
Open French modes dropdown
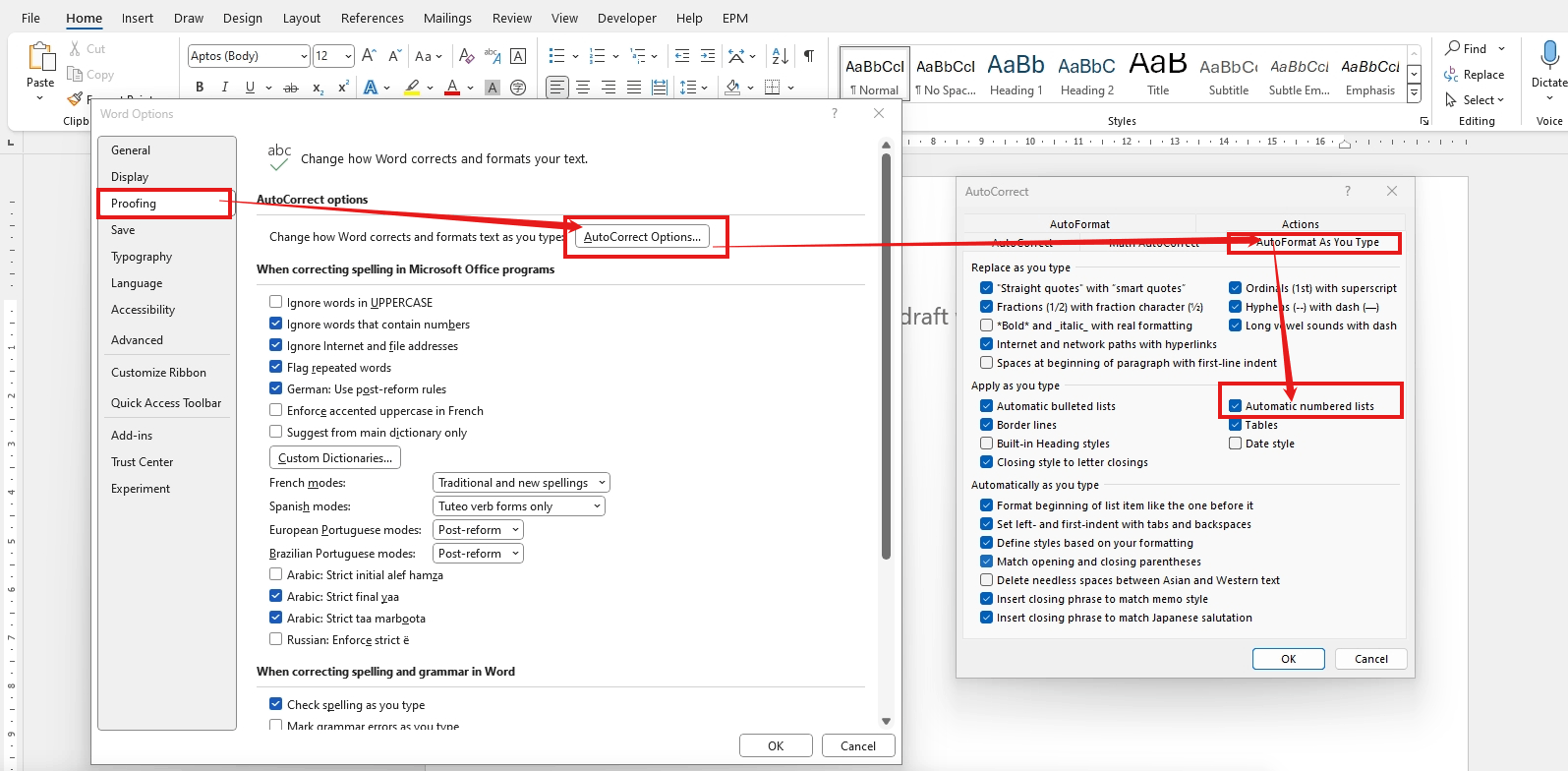pos(521,482)
